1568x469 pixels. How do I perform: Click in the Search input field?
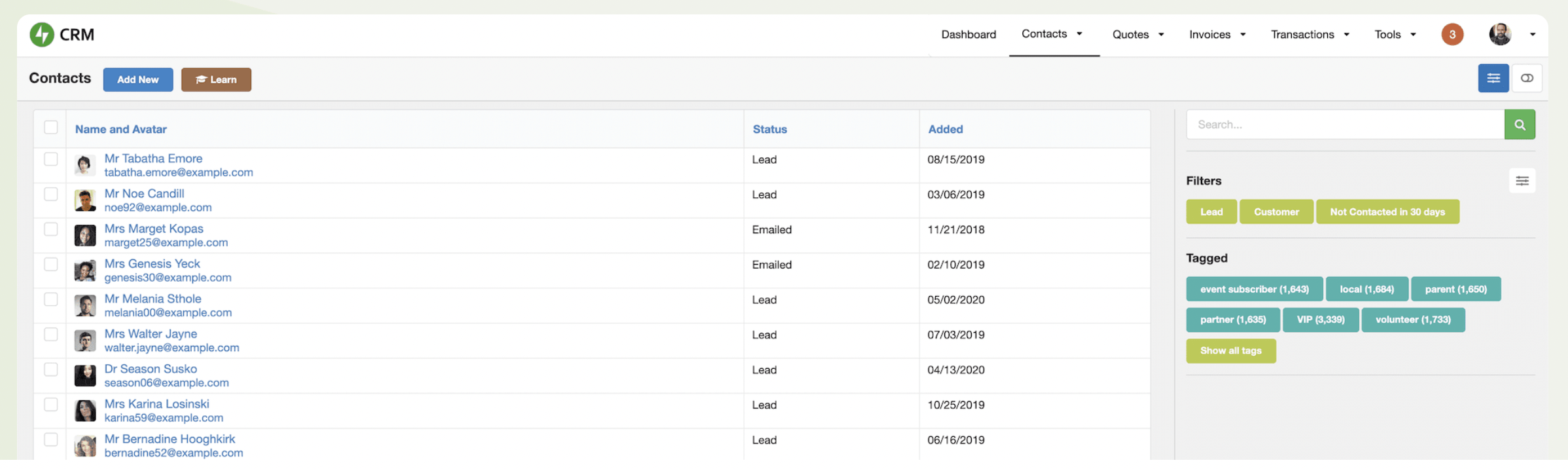point(1345,124)
